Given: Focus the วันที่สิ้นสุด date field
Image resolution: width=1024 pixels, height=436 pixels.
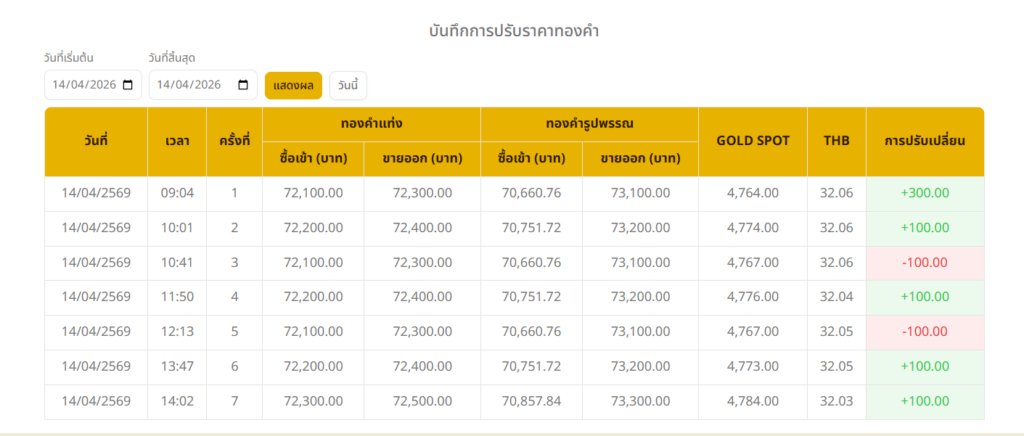Looking at the screenshot, I should tap(190, 85).
